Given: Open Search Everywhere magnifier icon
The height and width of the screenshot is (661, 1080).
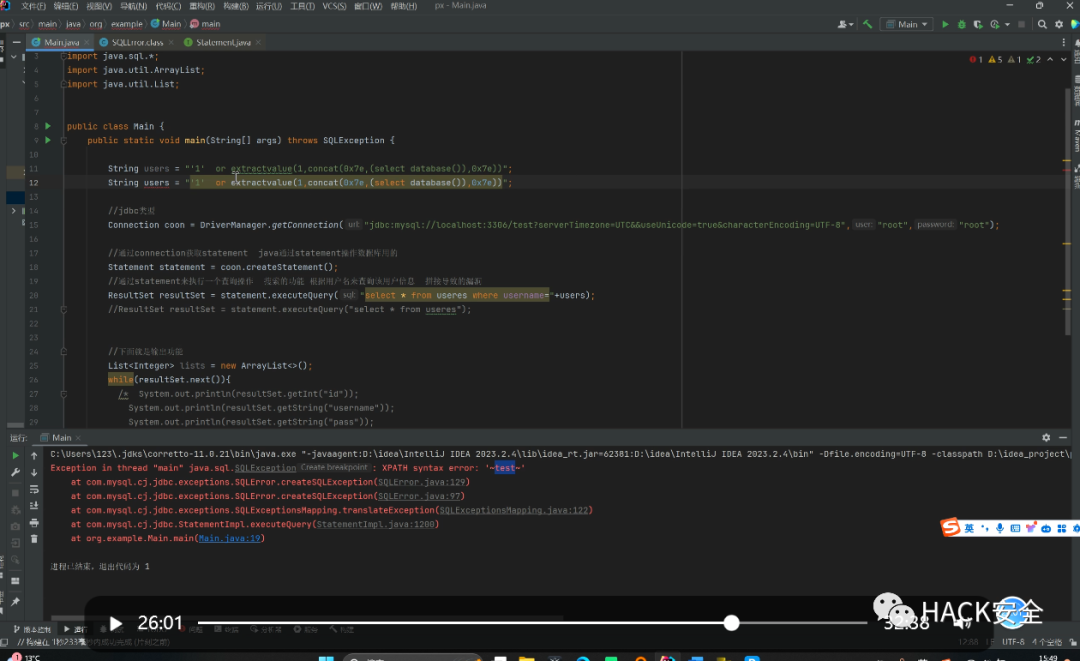Looking at the screenshot, I should [1042, 24].
